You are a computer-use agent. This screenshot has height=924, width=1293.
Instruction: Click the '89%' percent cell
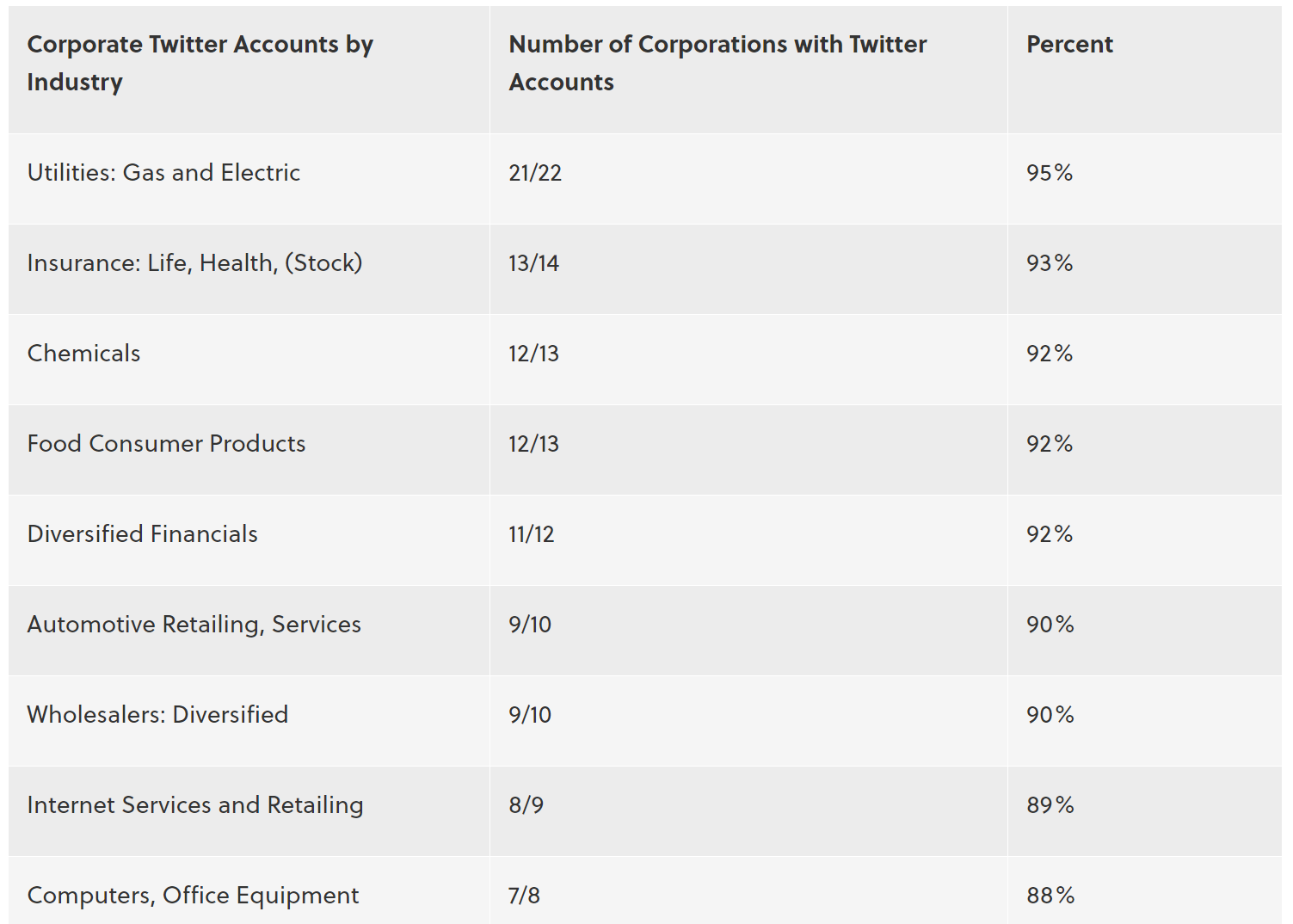click(x=1050, y=805)
